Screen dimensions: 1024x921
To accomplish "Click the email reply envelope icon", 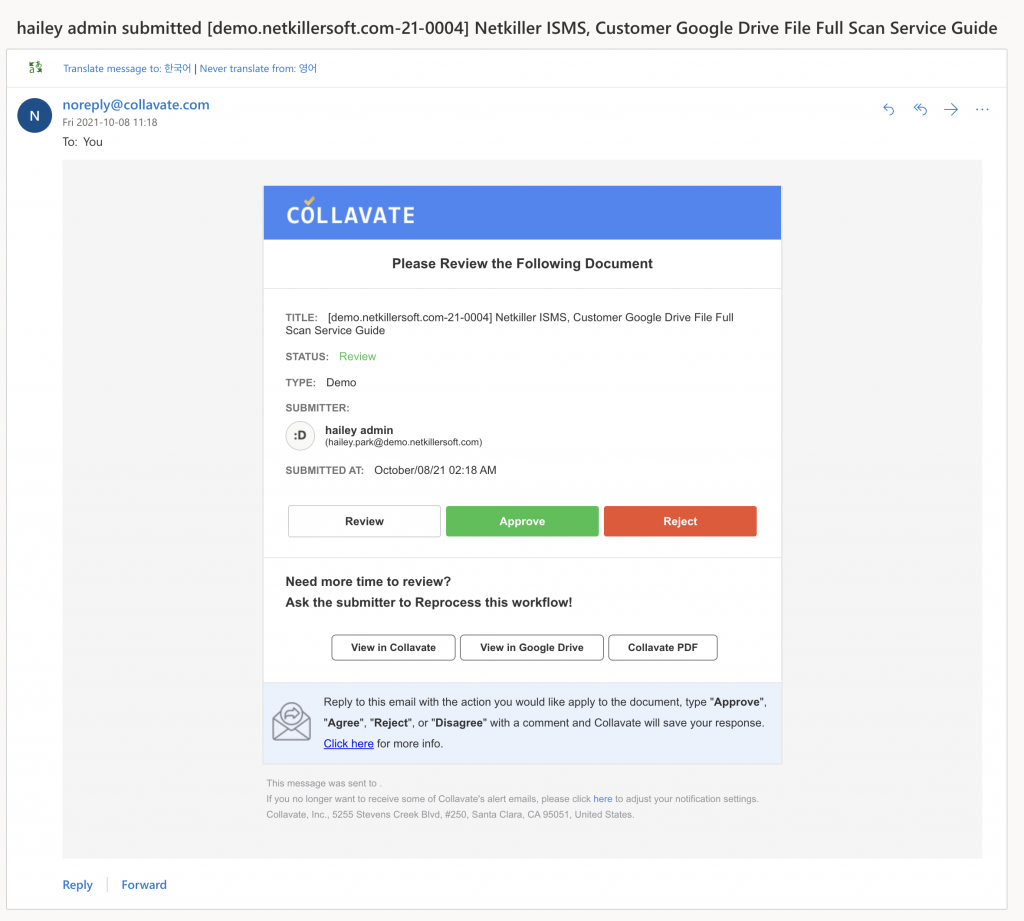I will point(291,722).
